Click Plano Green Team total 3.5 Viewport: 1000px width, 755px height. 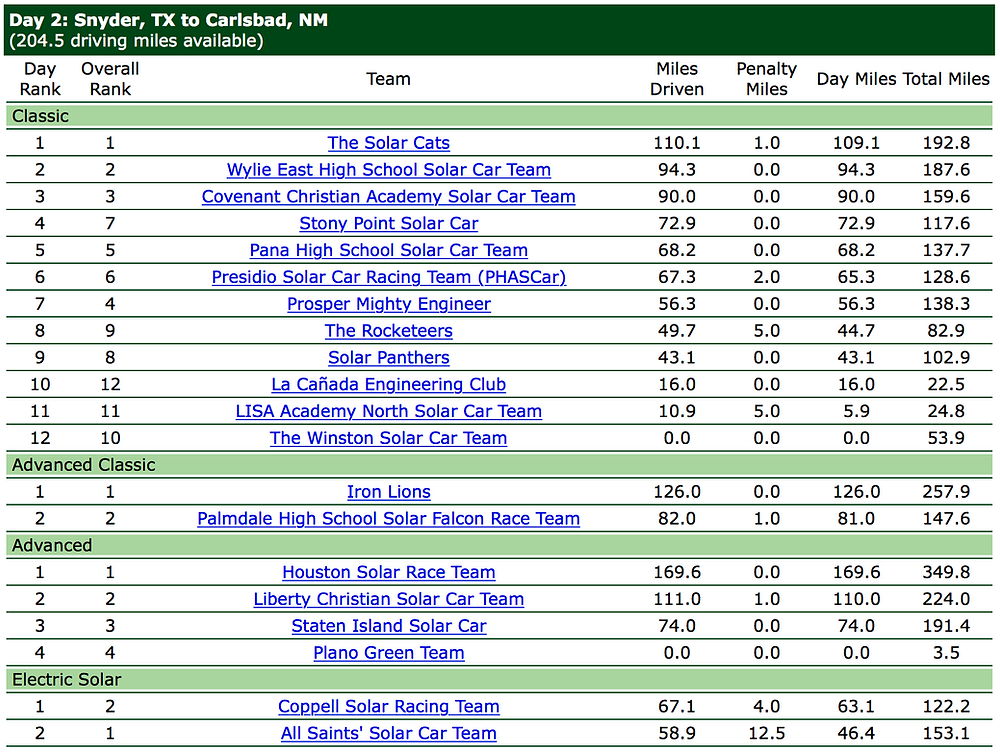946,652
